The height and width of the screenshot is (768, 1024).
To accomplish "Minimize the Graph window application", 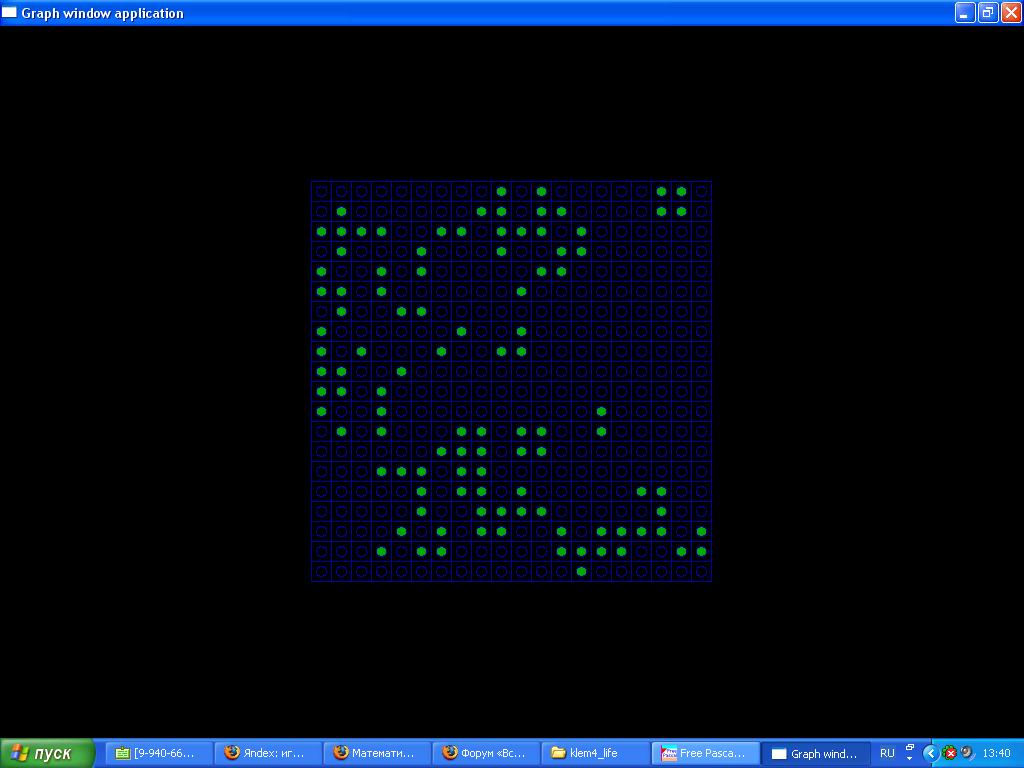I will click(965, 13).
